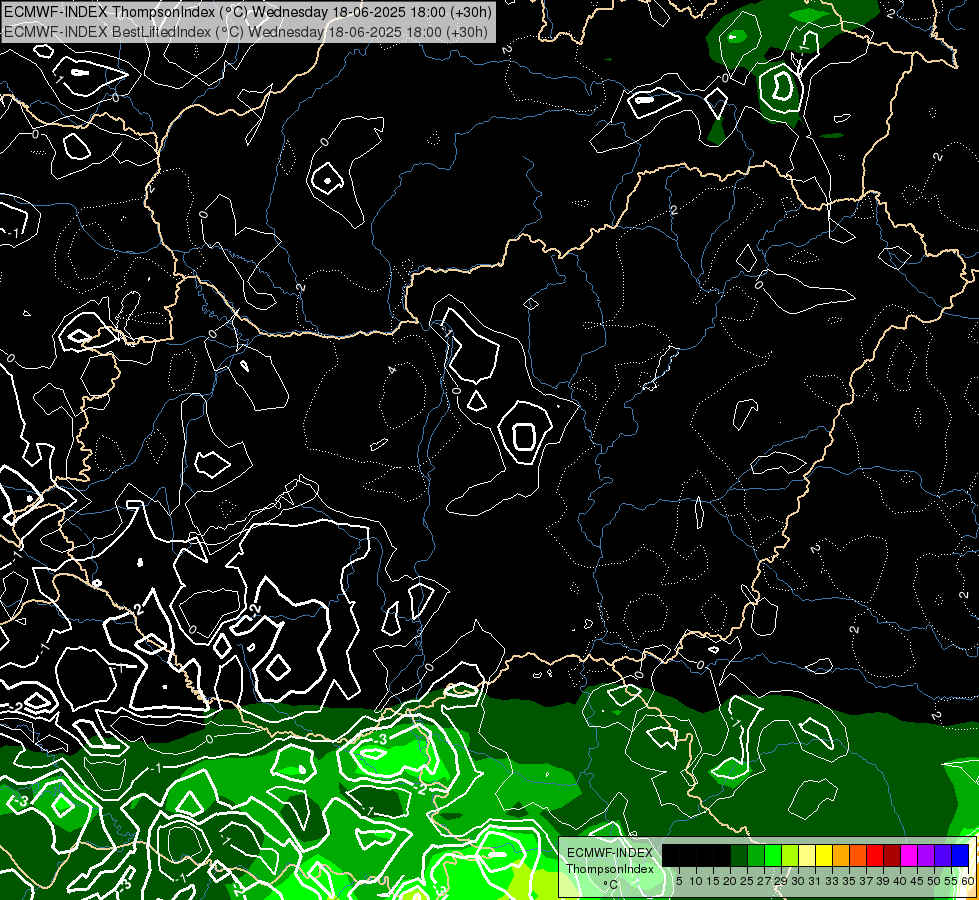979x900 pixels.
Task: Click the legend scale value 10
Action: [x=696, y=881]
